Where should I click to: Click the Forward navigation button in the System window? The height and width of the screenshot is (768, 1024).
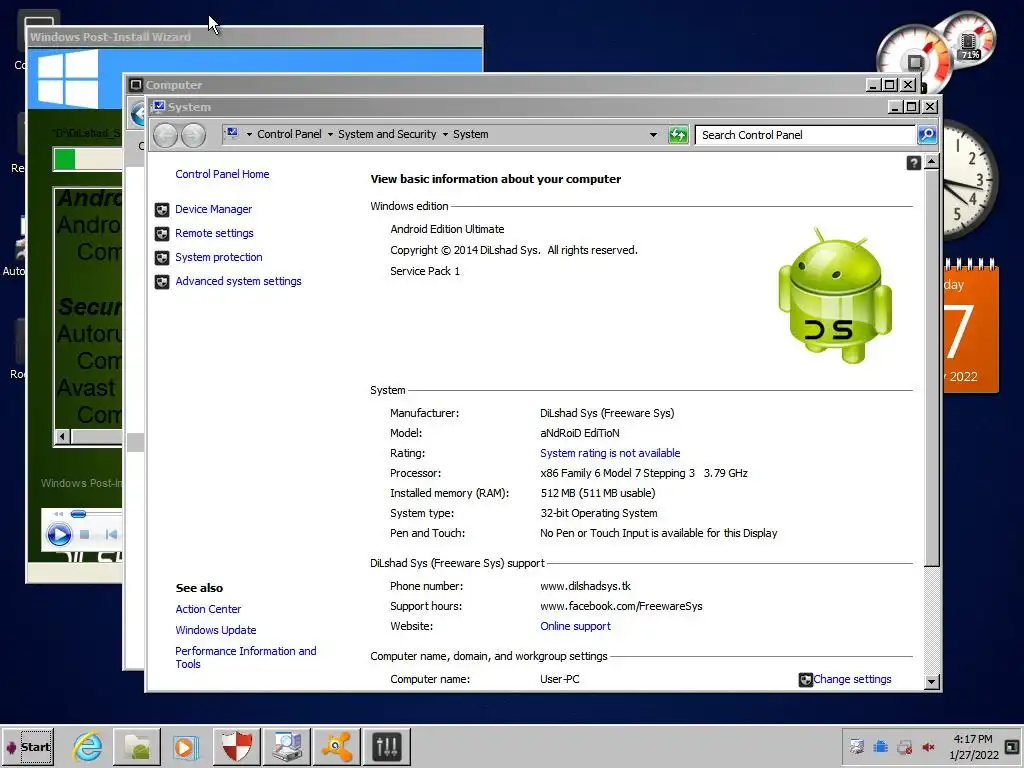pyautogui.click(x=193, y=135)
